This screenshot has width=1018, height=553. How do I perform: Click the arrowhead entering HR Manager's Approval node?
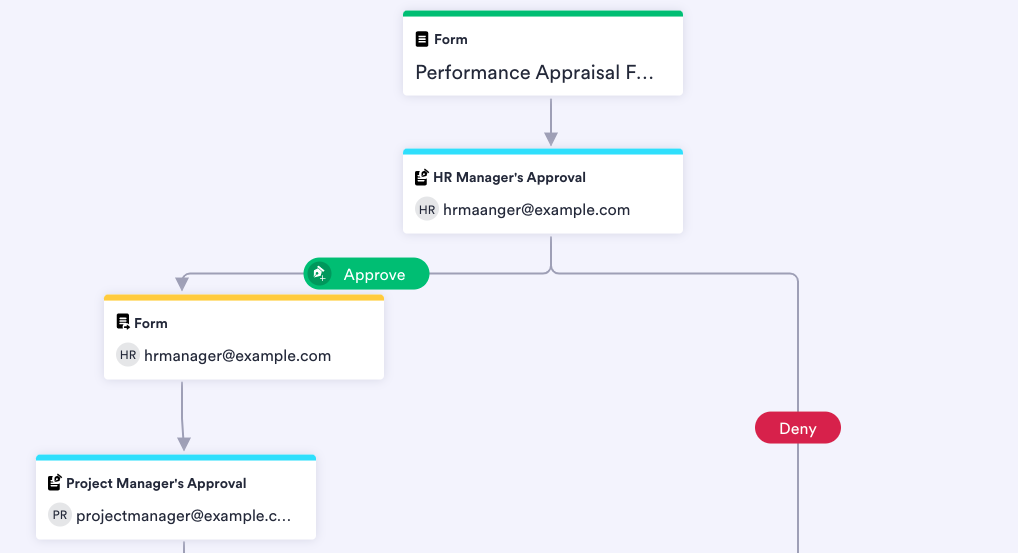coord(551,139)
